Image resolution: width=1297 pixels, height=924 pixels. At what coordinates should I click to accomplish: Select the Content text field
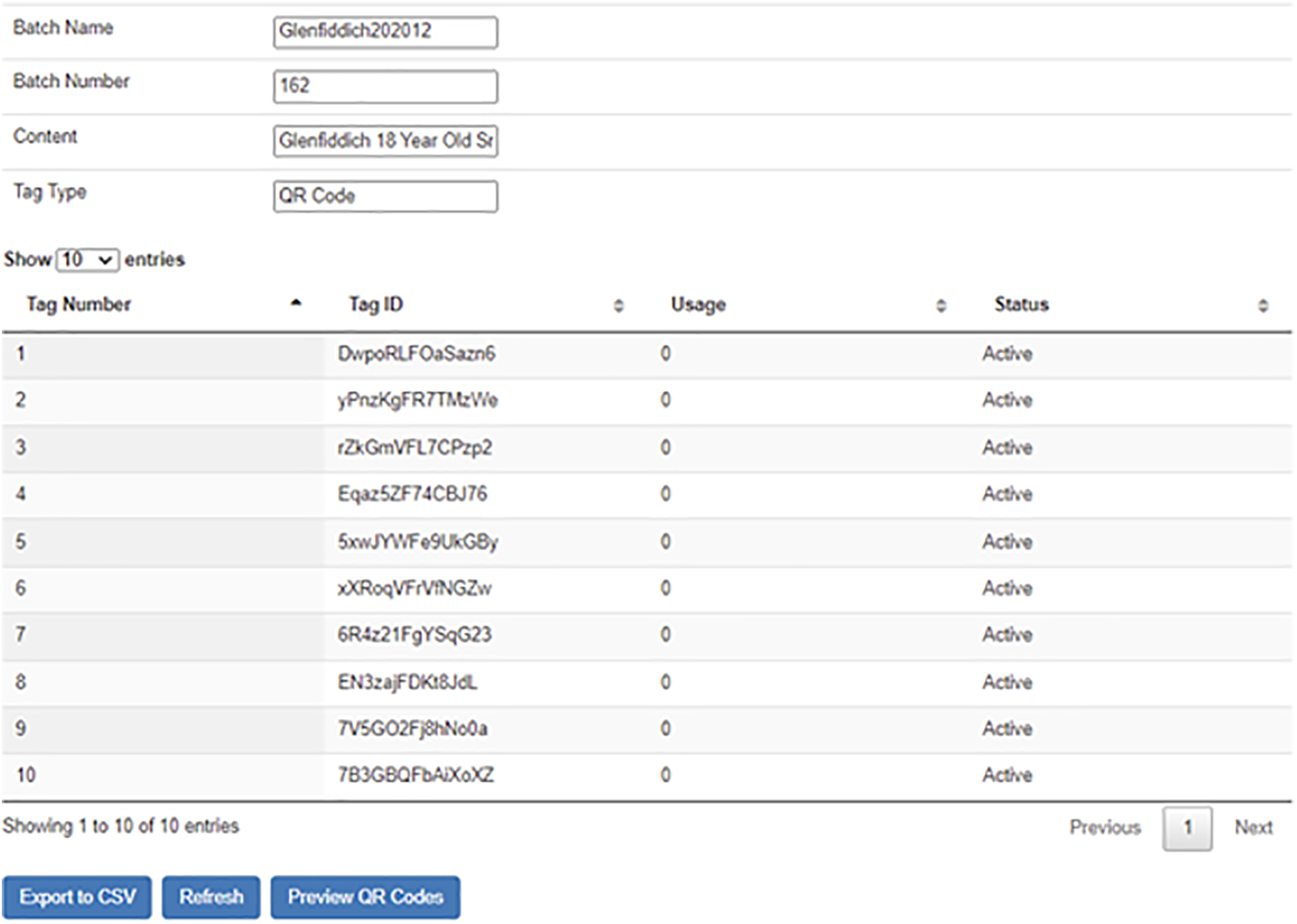click(384, 141)
